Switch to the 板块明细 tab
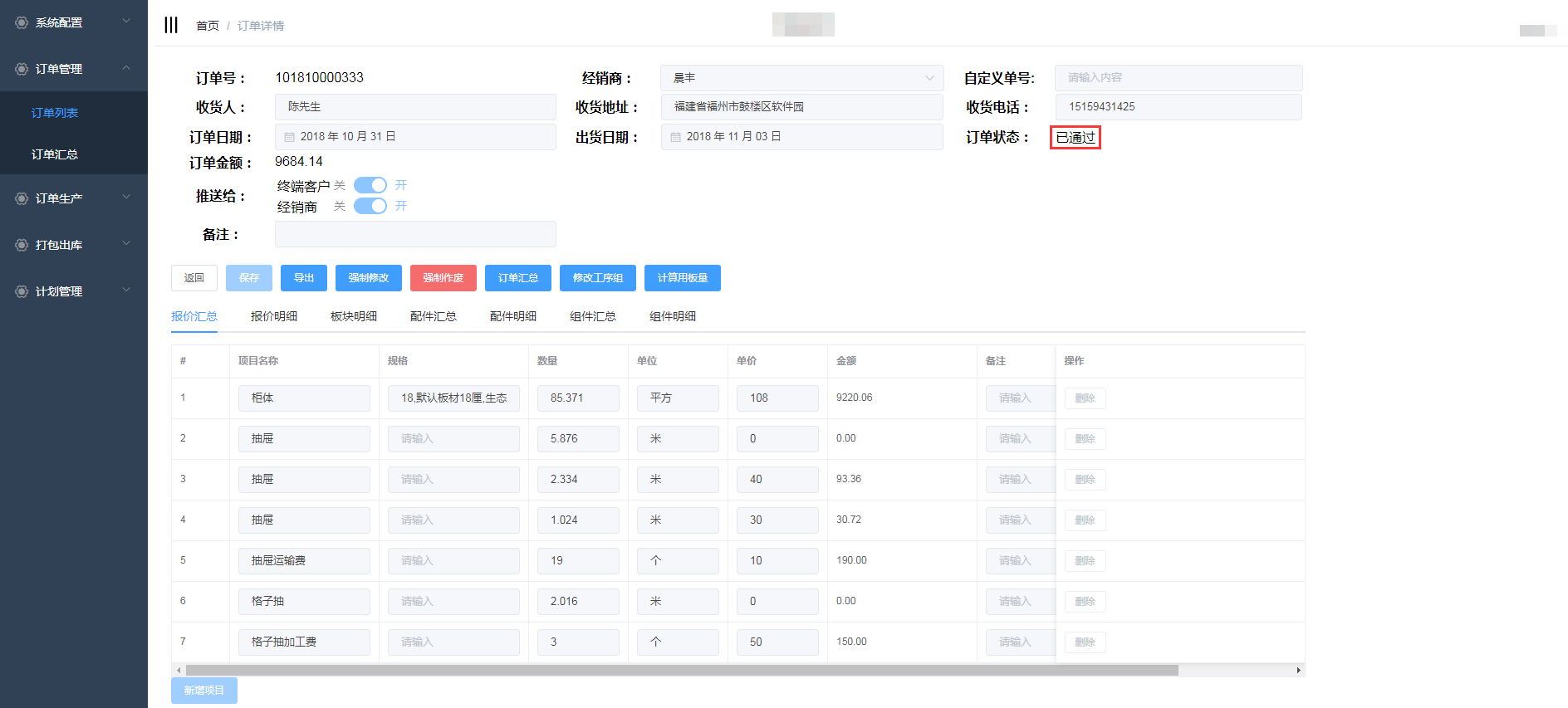This screenshot has width=1568, height=708. (354, 316)
